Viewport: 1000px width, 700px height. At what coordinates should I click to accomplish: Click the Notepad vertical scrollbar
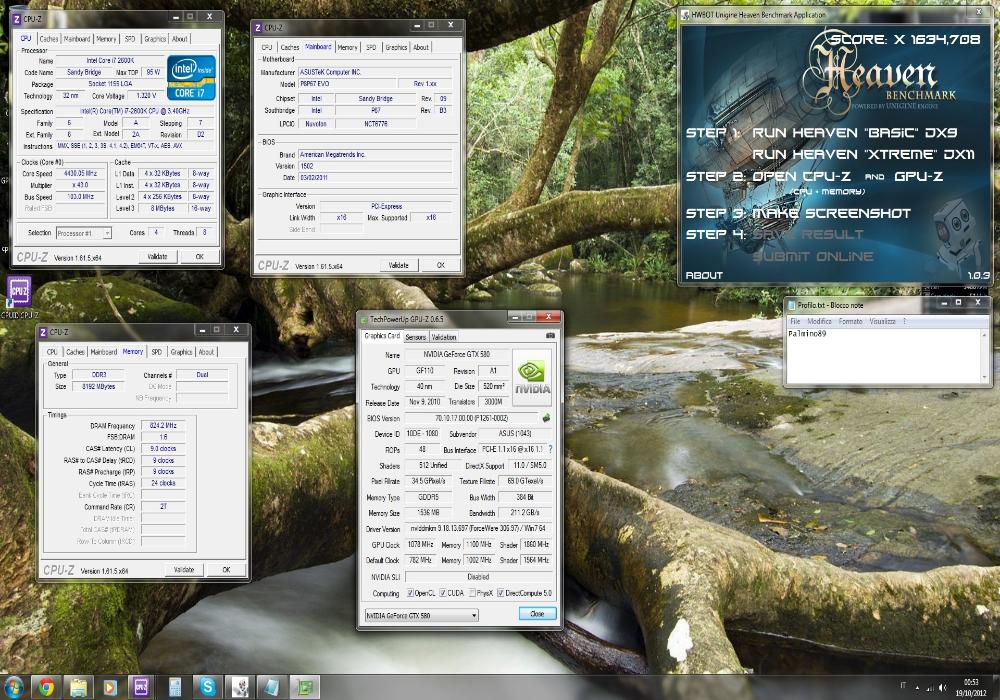pos(985,356)
